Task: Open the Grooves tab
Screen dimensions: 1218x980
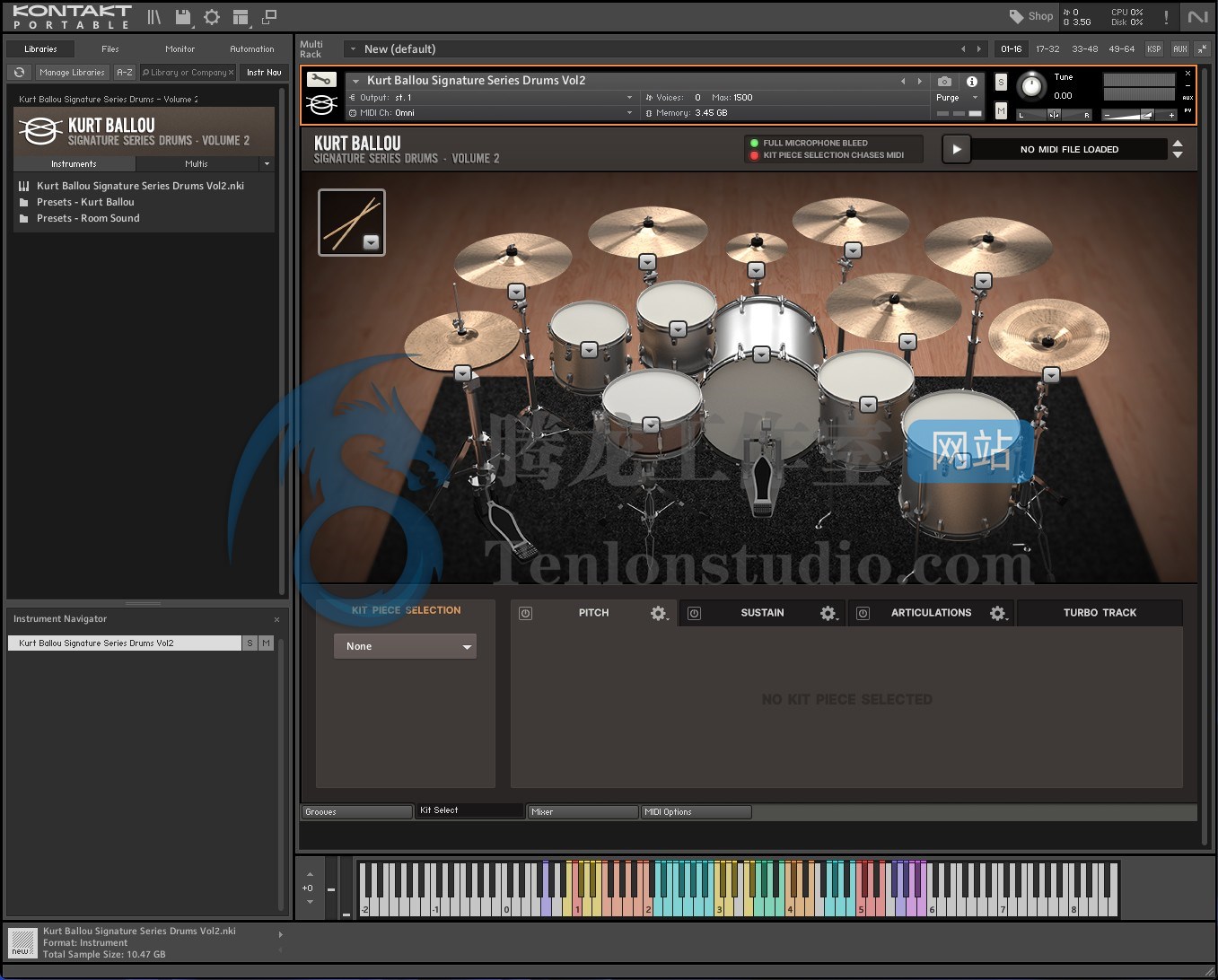Action: tap(356, 812)
